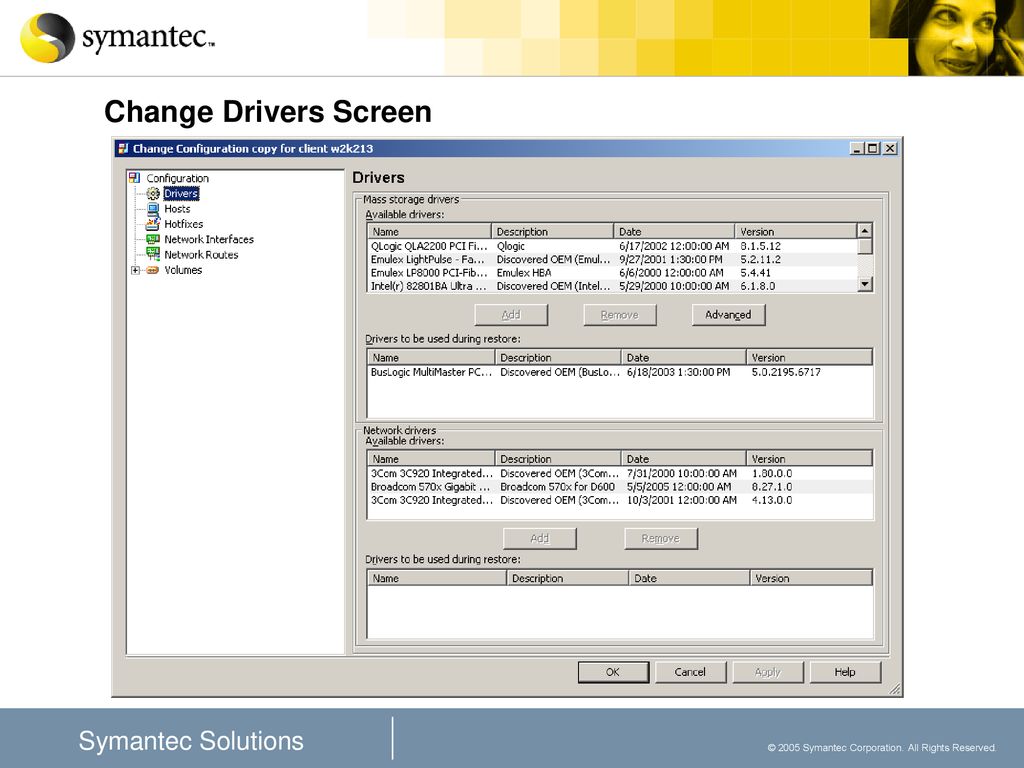Click the Hotfixes icon in tree

pos(153,224)
